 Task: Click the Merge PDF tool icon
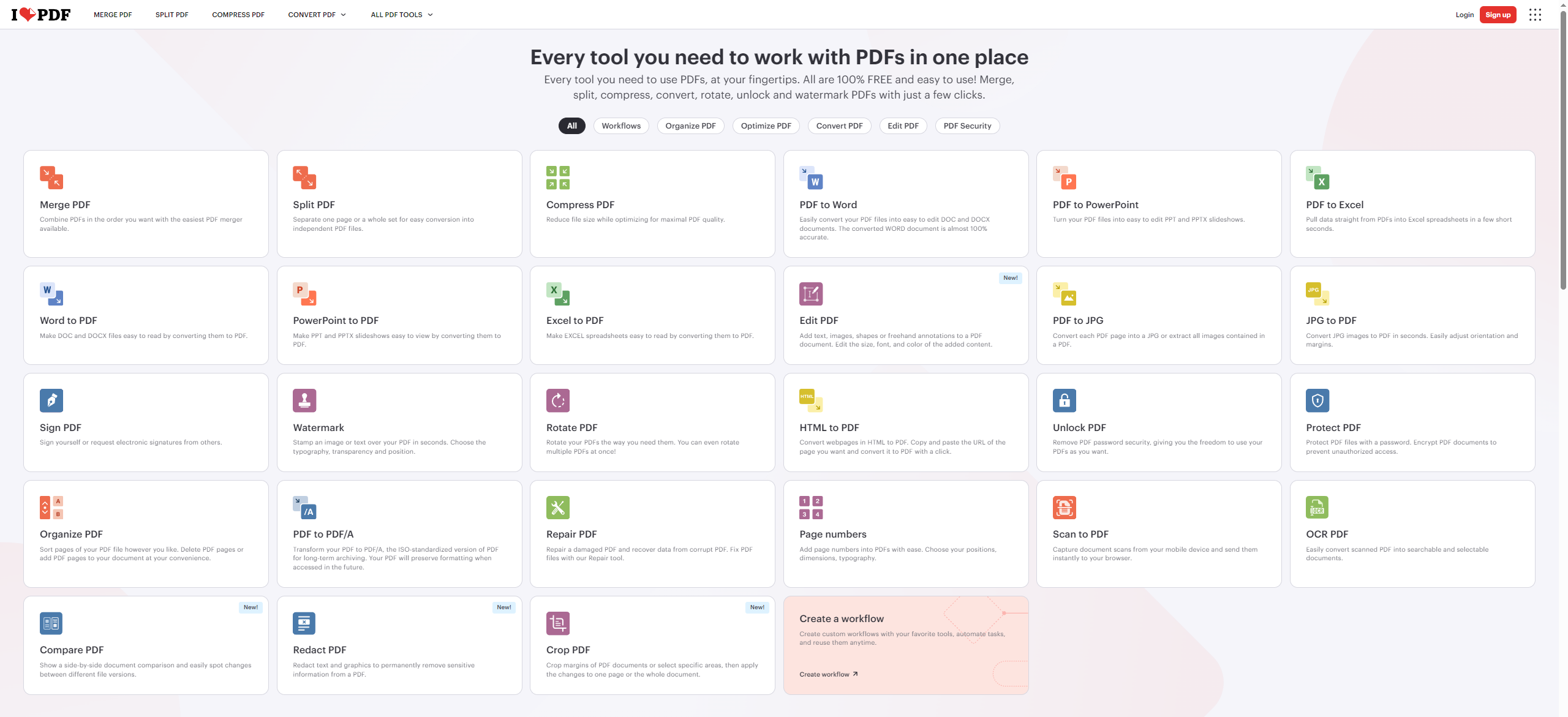pyautogui.click(x=51, y=178)
